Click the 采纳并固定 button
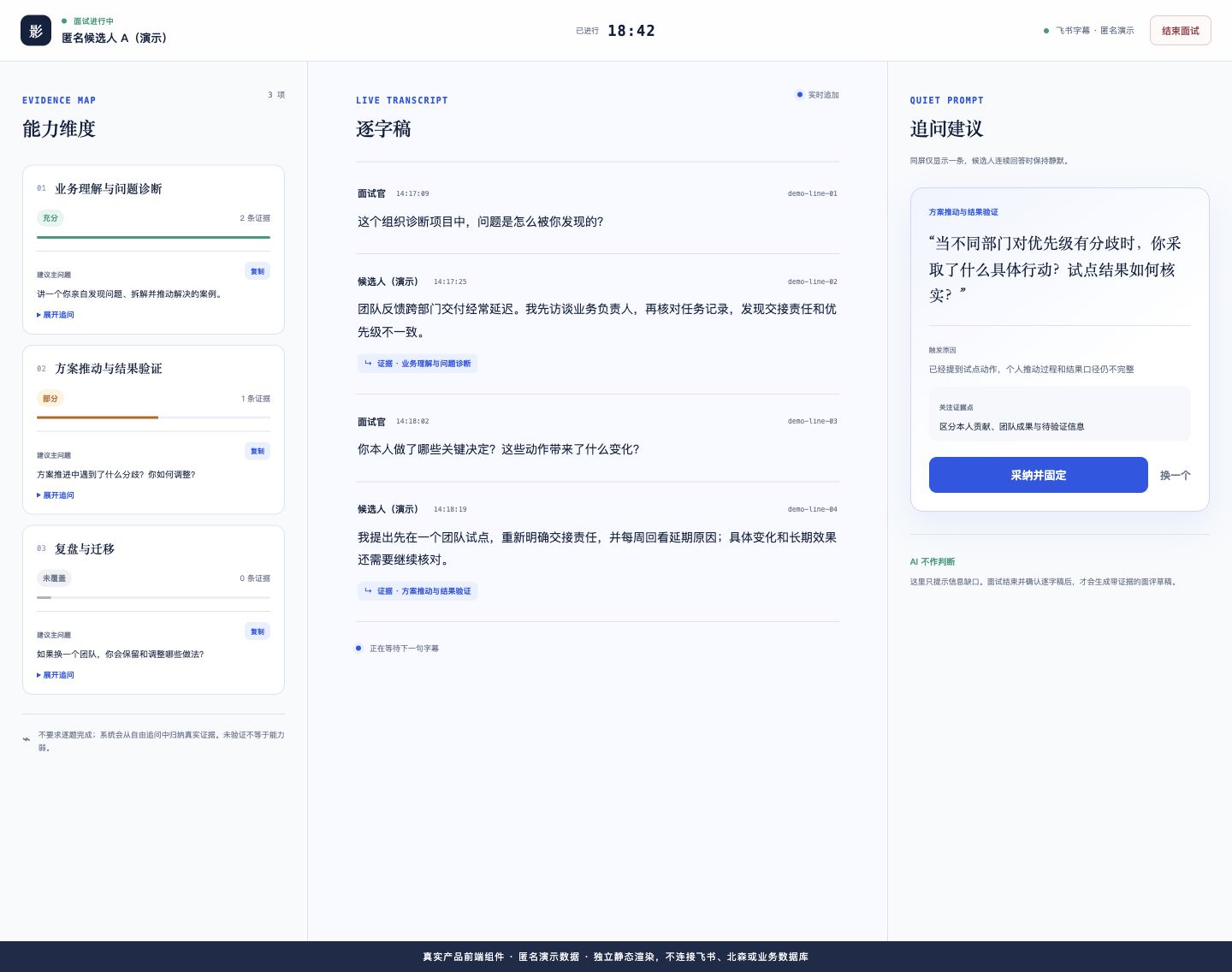The image size is (1232, 972). pyautogui.click(x=1038, y=475)
